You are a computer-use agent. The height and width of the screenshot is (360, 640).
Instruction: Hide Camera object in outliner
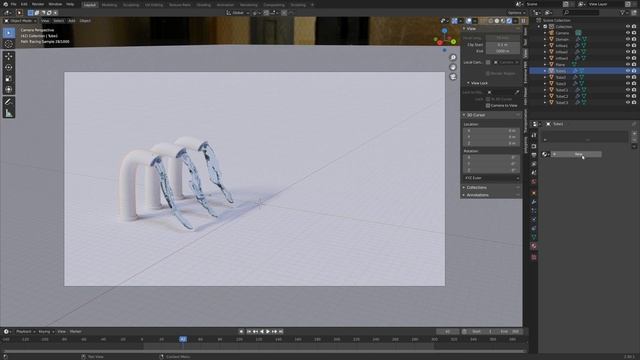click(628, 33)
